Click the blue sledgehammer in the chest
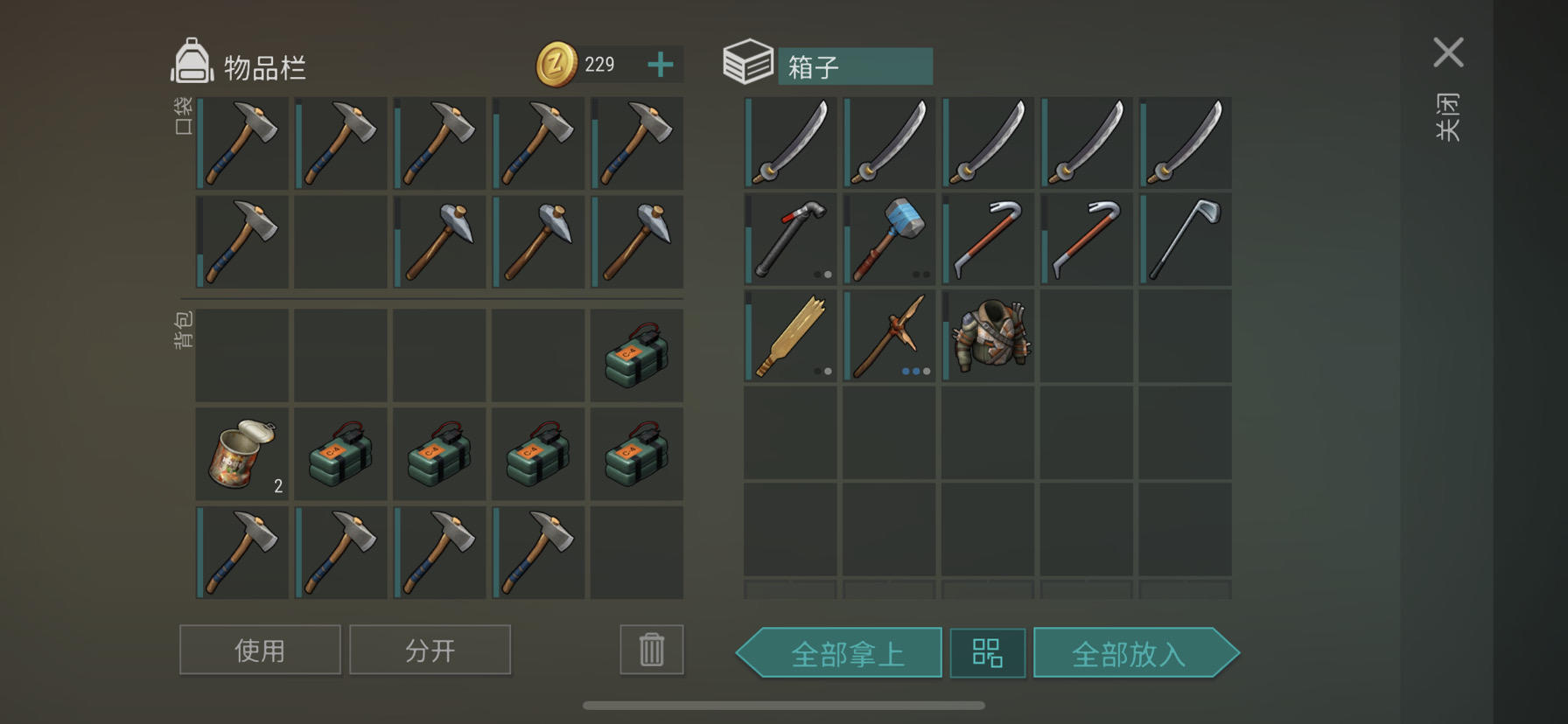Screen dimensions: 1568x724 [889, 240]
